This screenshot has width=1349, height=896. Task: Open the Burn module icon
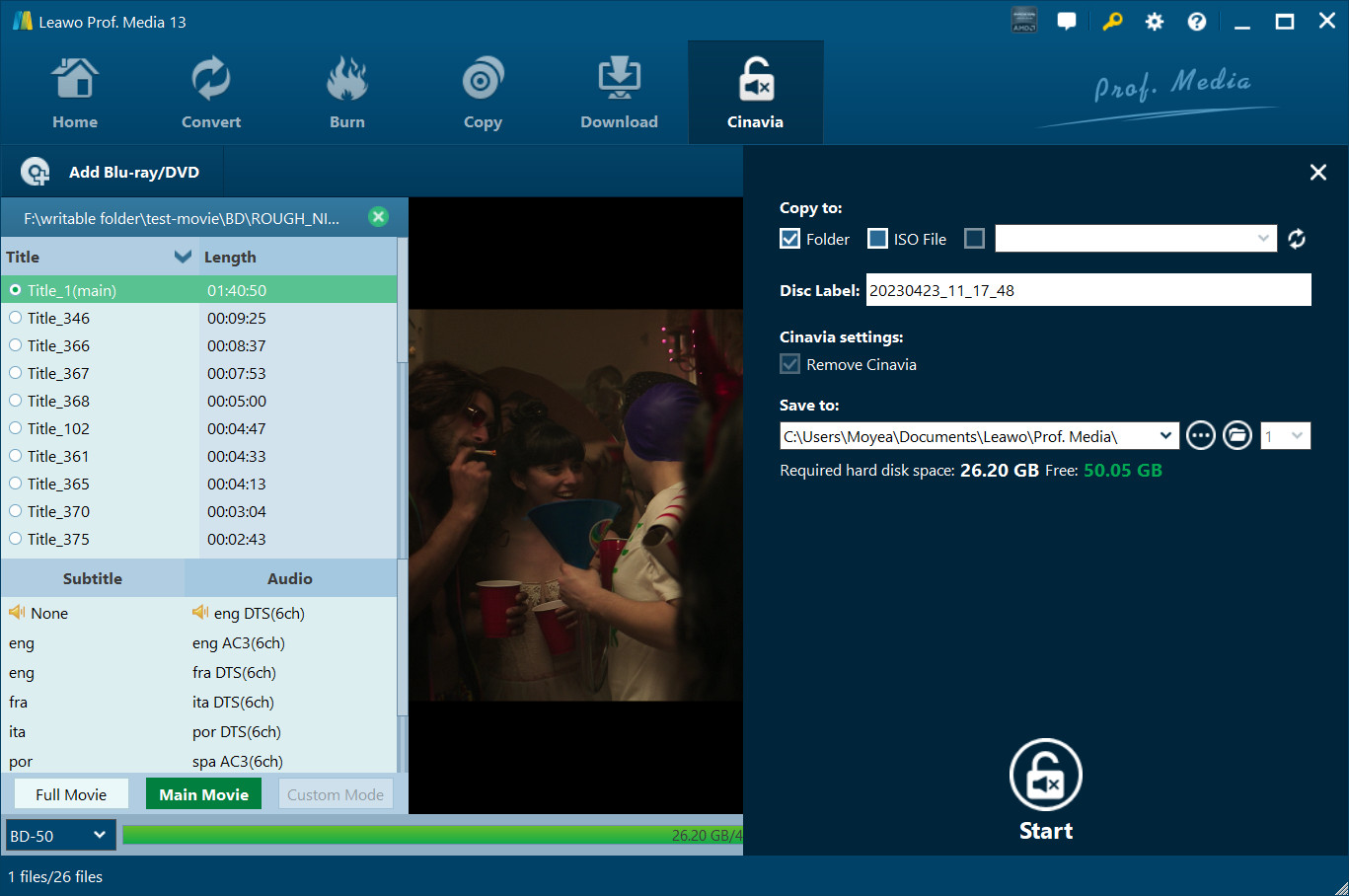346,81
